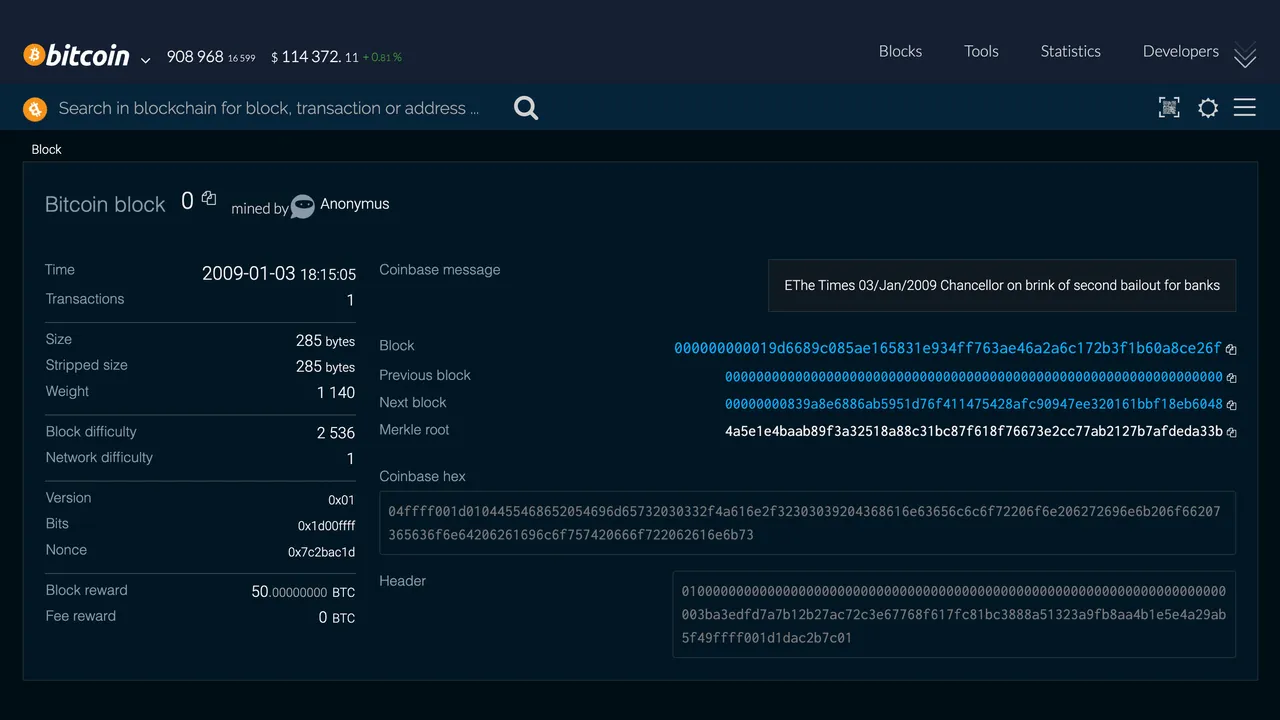Click the Block difficulty value 2 536
This screenshot has height=720, width=1280.
point(336,433)
